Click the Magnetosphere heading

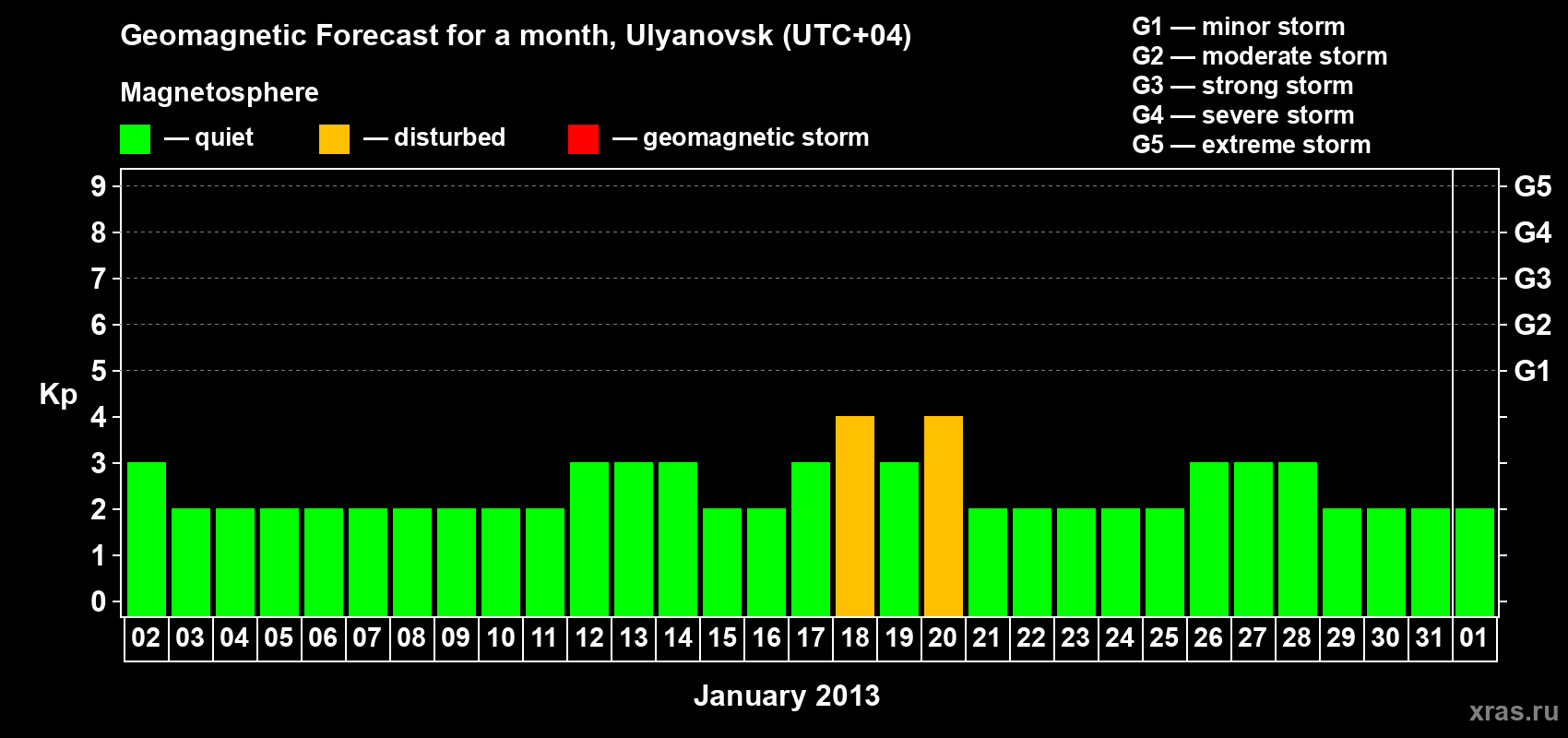220,93
